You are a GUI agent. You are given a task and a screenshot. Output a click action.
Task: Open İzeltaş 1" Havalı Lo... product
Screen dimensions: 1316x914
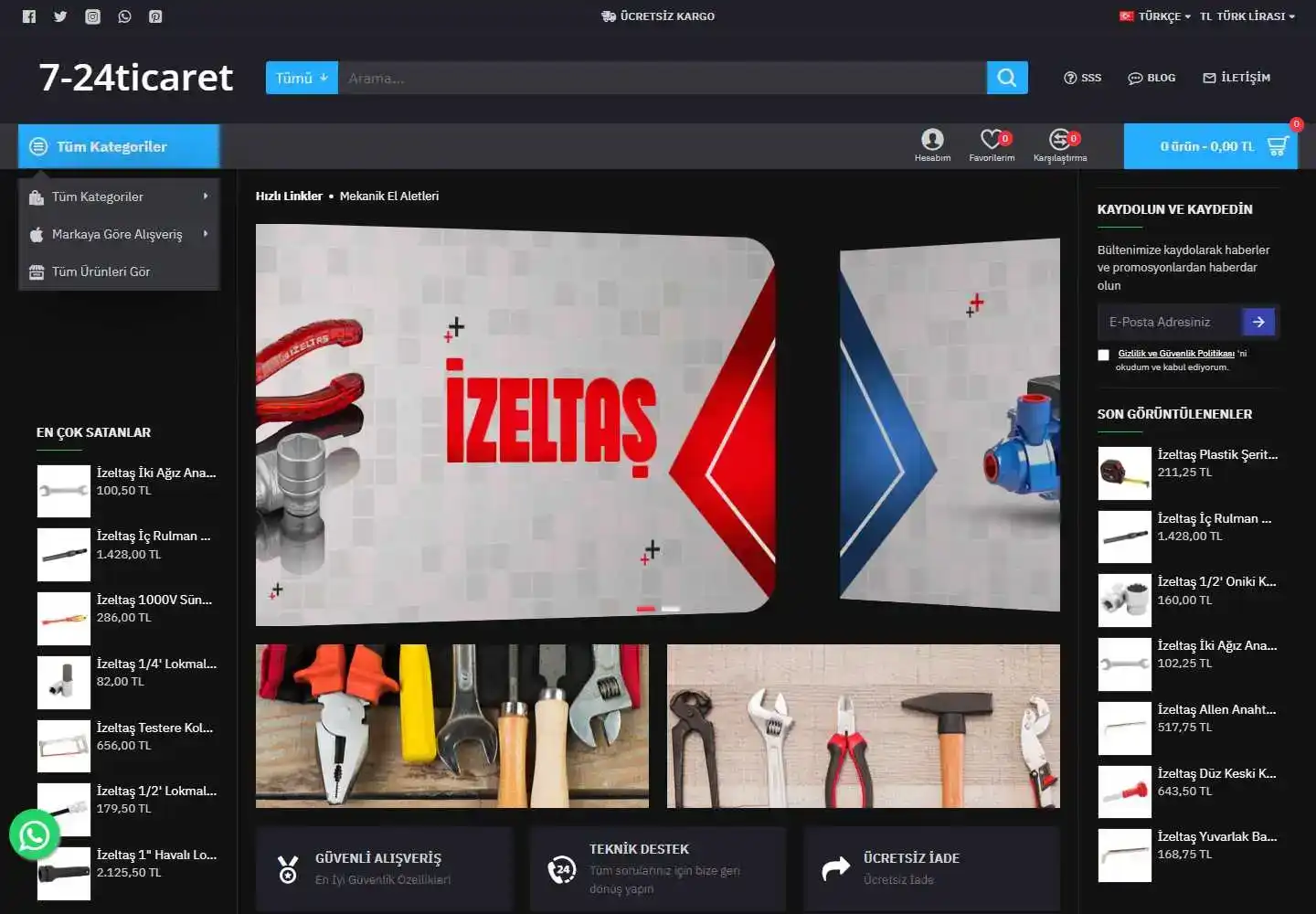156,855
